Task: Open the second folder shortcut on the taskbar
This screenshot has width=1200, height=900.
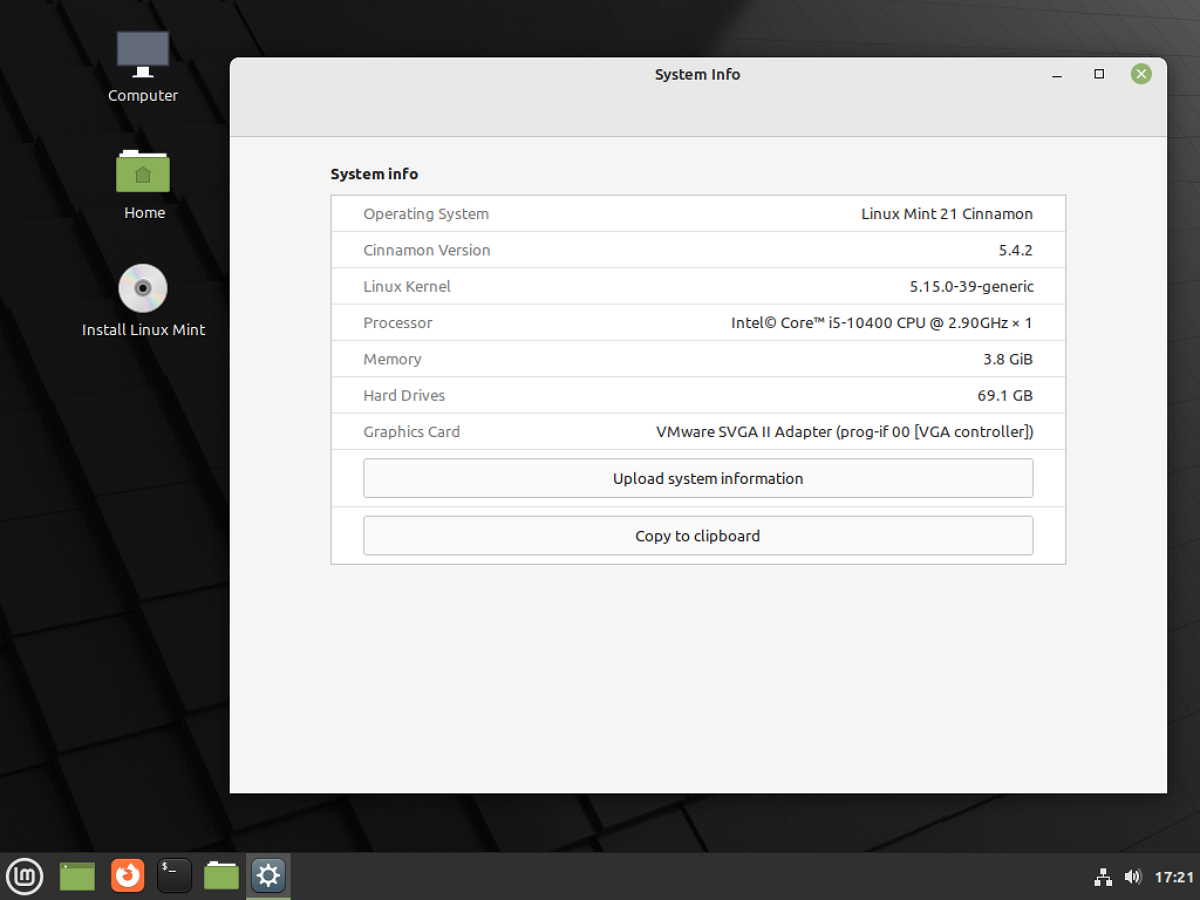Action: tap(221, 876)
